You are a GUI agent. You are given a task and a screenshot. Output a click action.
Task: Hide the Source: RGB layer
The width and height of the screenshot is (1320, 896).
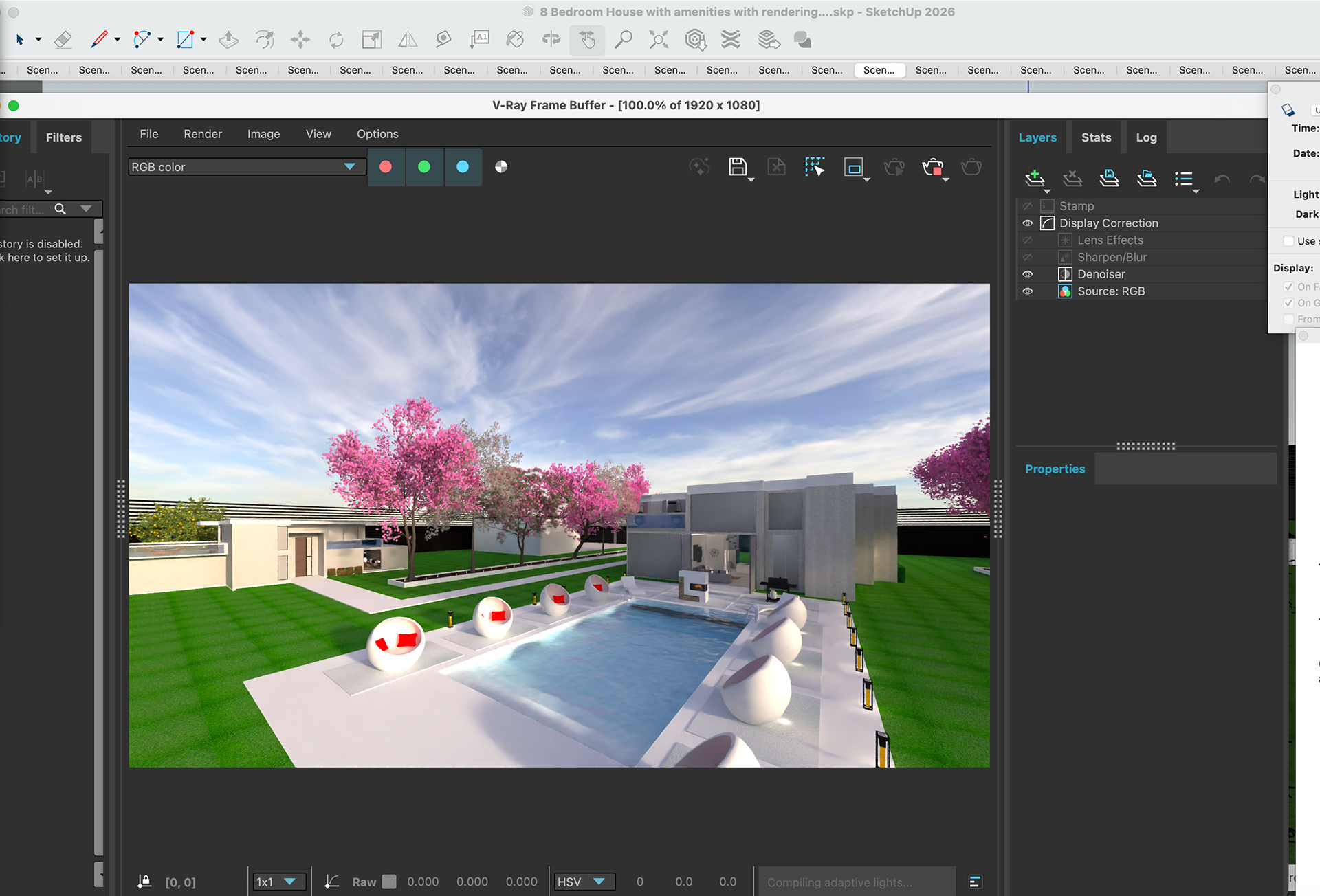[1028, 291]
